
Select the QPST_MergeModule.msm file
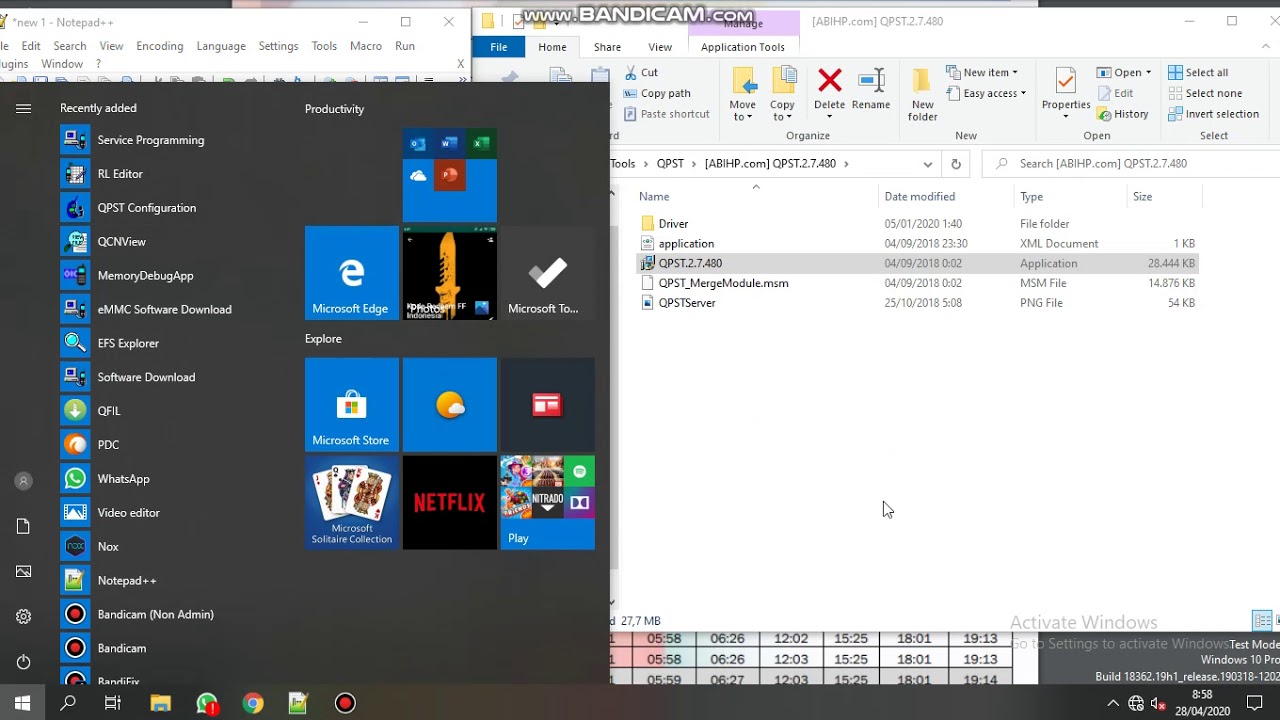(723, 283)
